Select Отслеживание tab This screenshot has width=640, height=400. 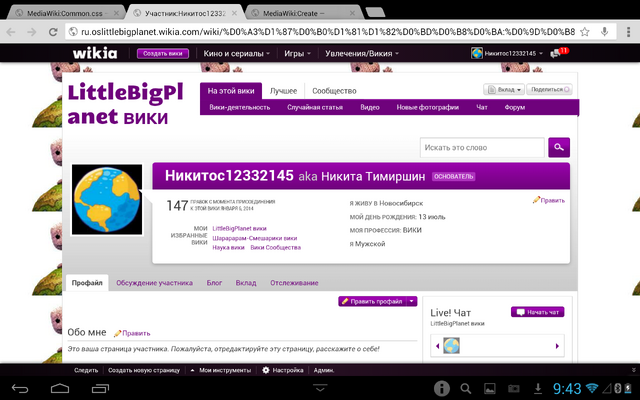(294, 283)
